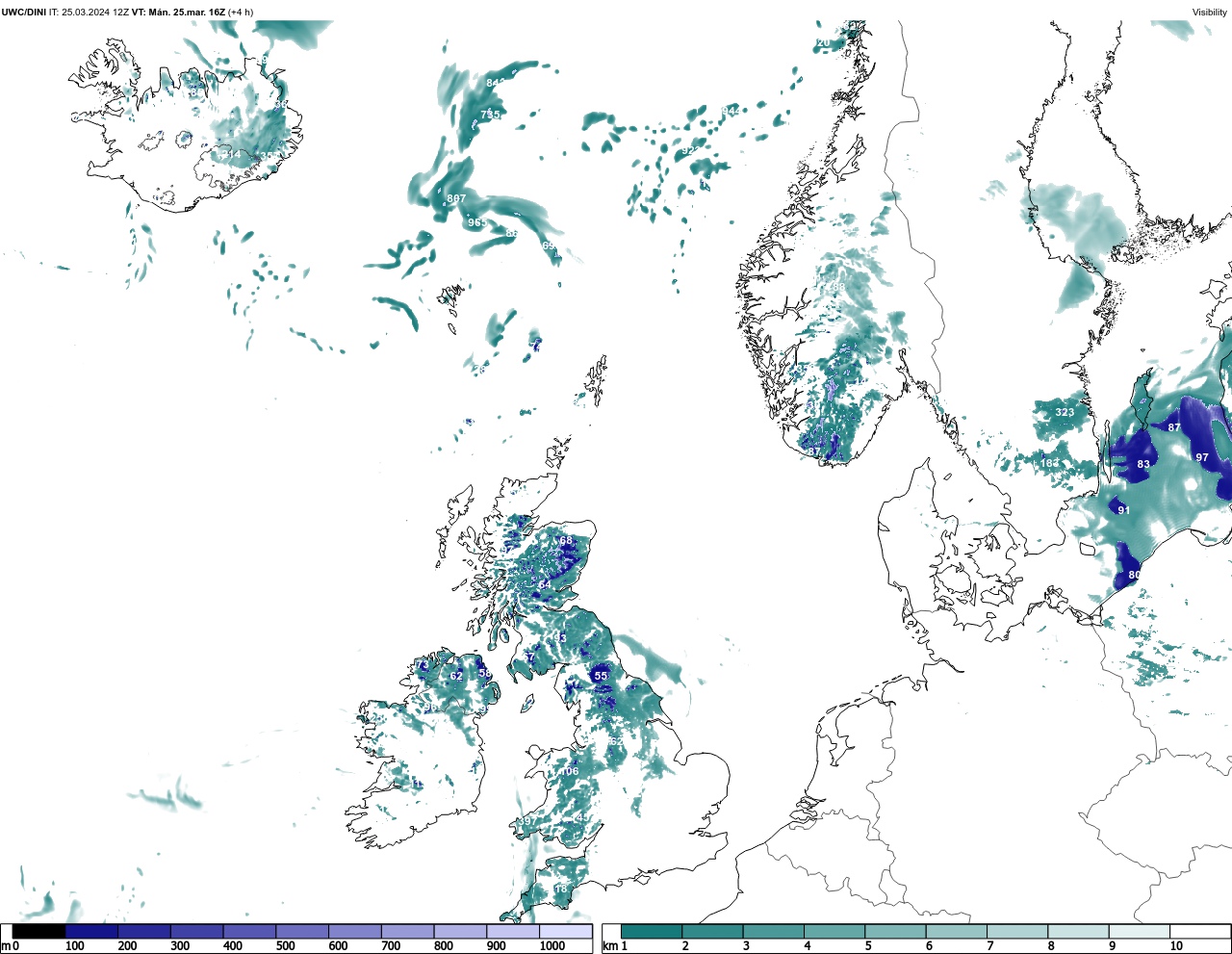Click the '62' value over Northern Ireland

456,676
